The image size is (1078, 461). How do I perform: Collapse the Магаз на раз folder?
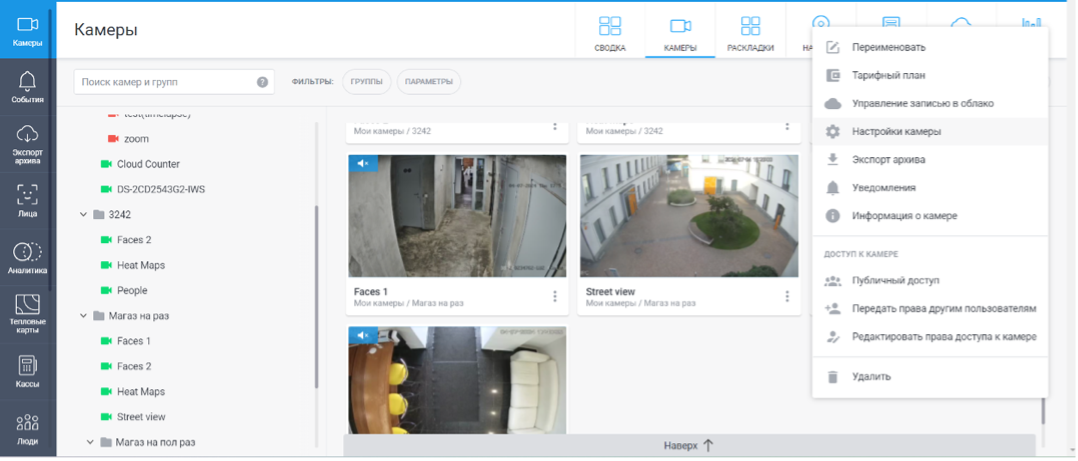point(82,316)
